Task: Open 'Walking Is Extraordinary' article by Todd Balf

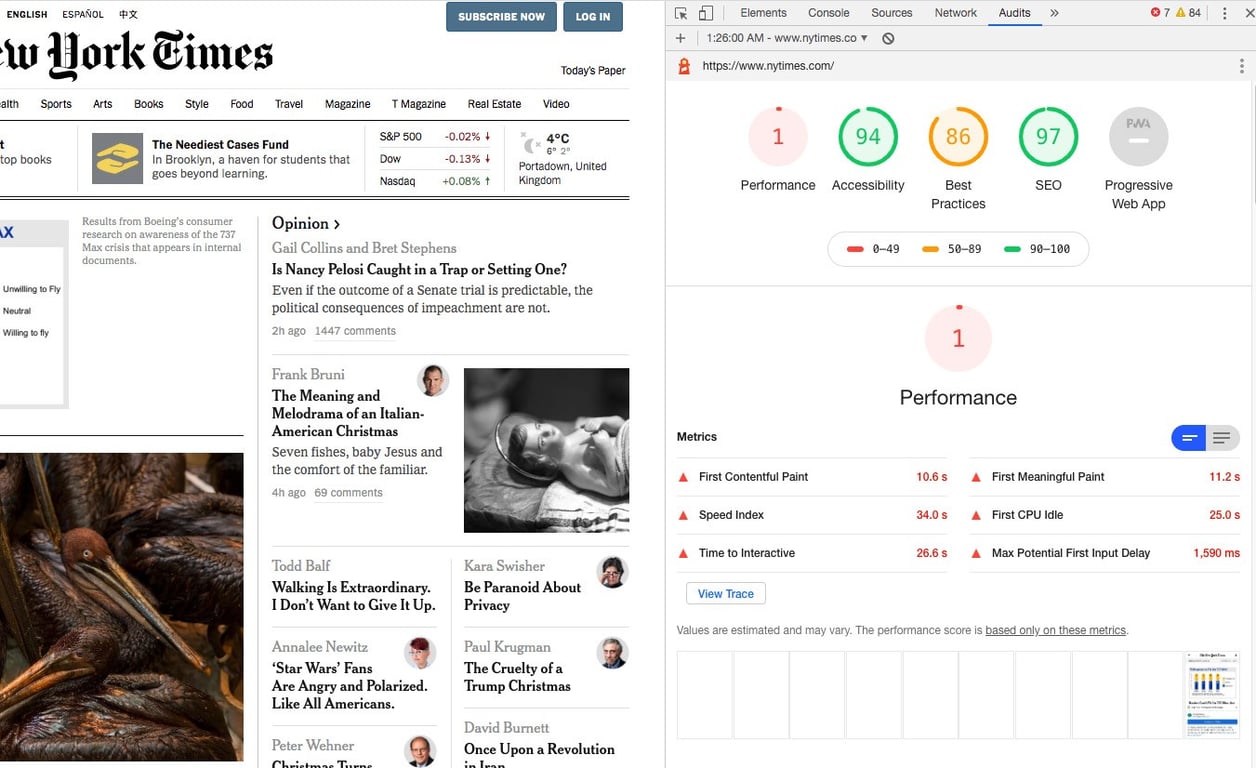Action: (354, 596)
